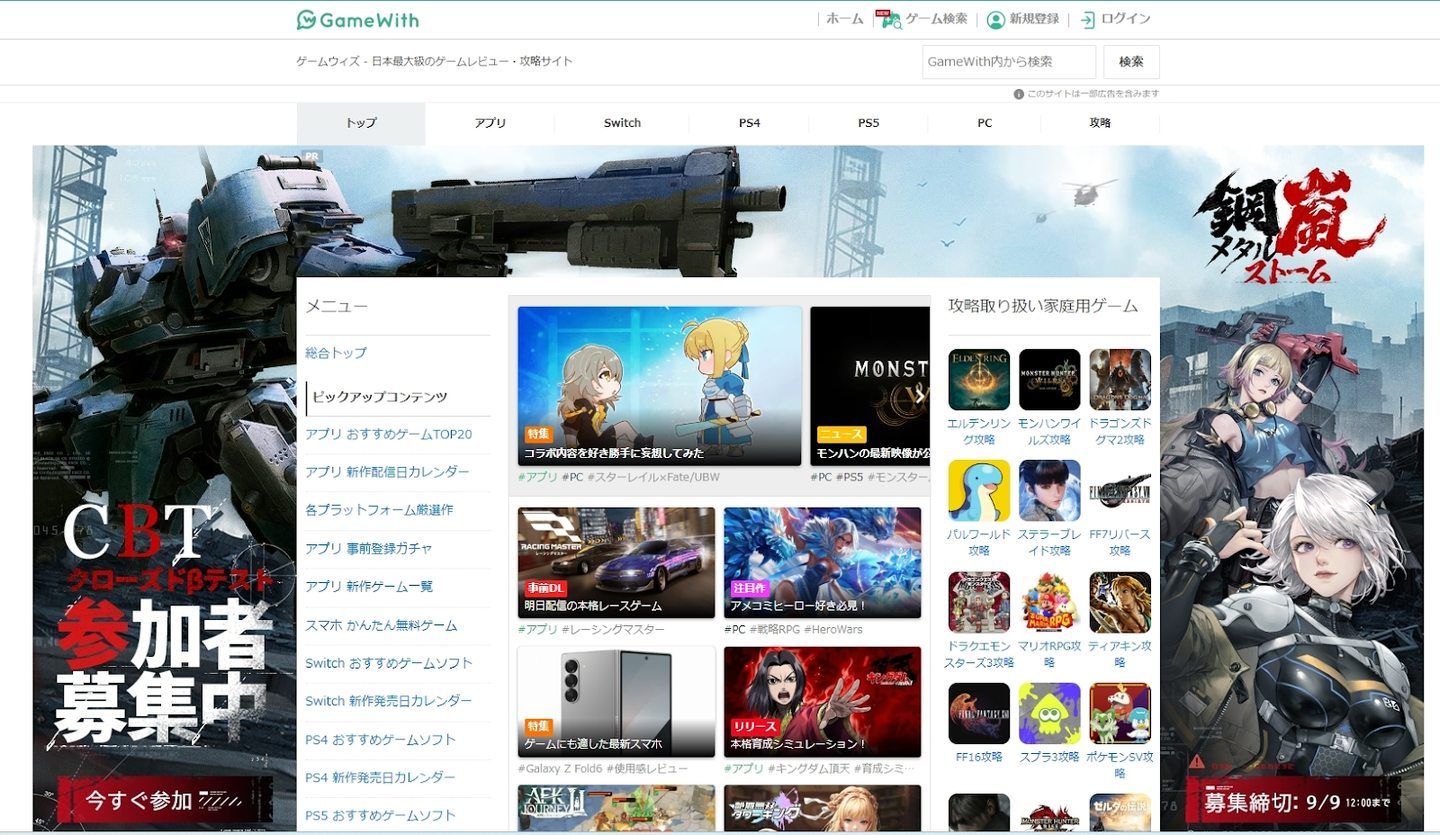1440x835 pixels.
Task: Click the 今すぐ参加 banner button
Action: tap(164, 800)
